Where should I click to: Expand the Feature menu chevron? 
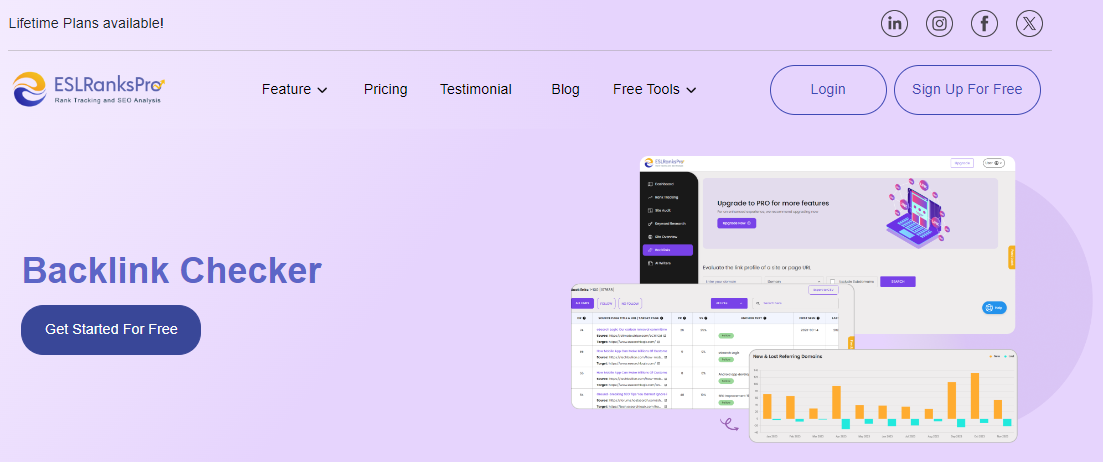click(322, 90)
